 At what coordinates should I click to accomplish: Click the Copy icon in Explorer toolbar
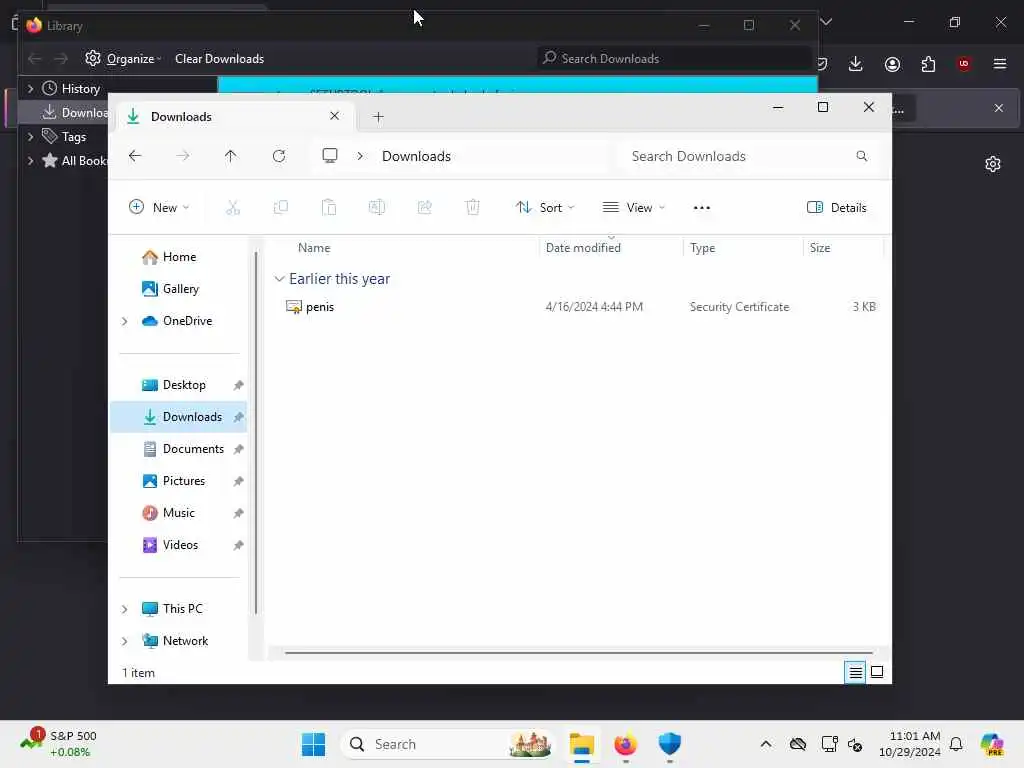click(x=281, y=208)
